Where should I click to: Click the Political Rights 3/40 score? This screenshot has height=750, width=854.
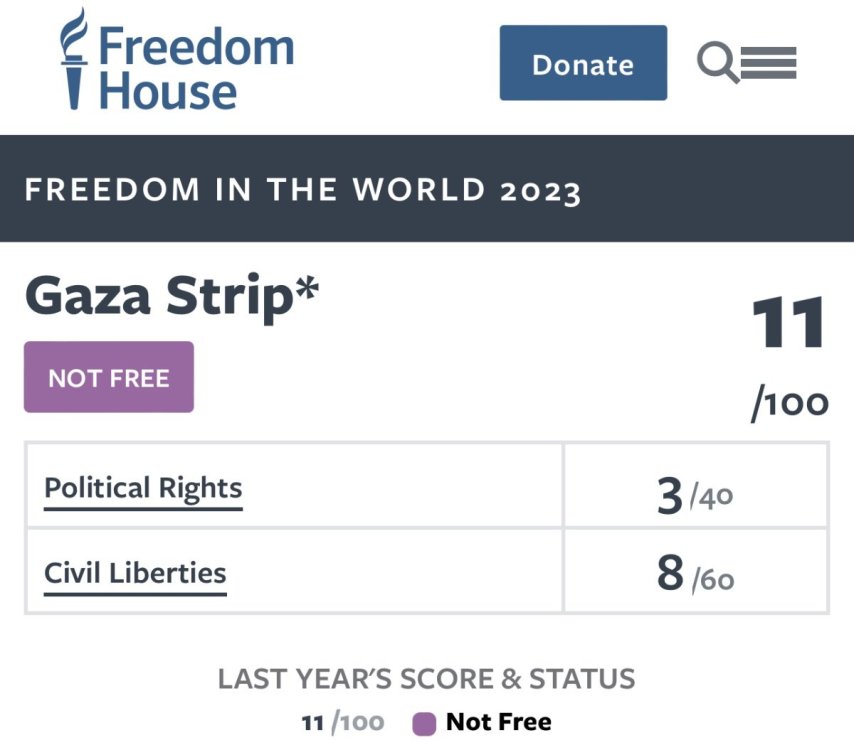click(696, 496)
